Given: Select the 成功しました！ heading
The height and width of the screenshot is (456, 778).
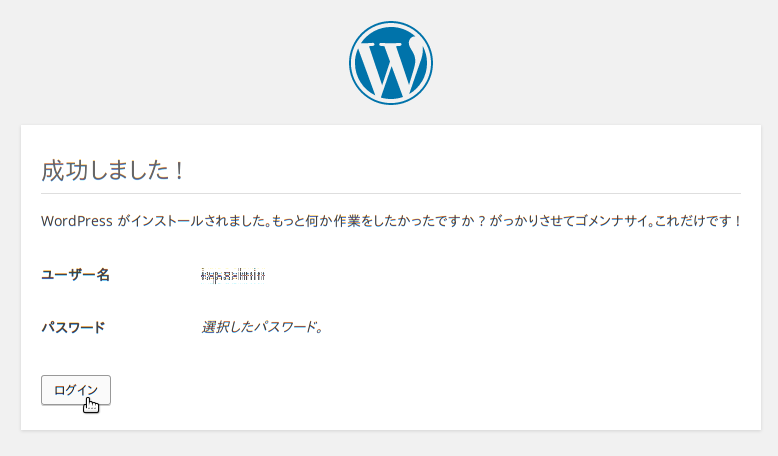Looking at the screenshot, I should (x=113, y=171).
